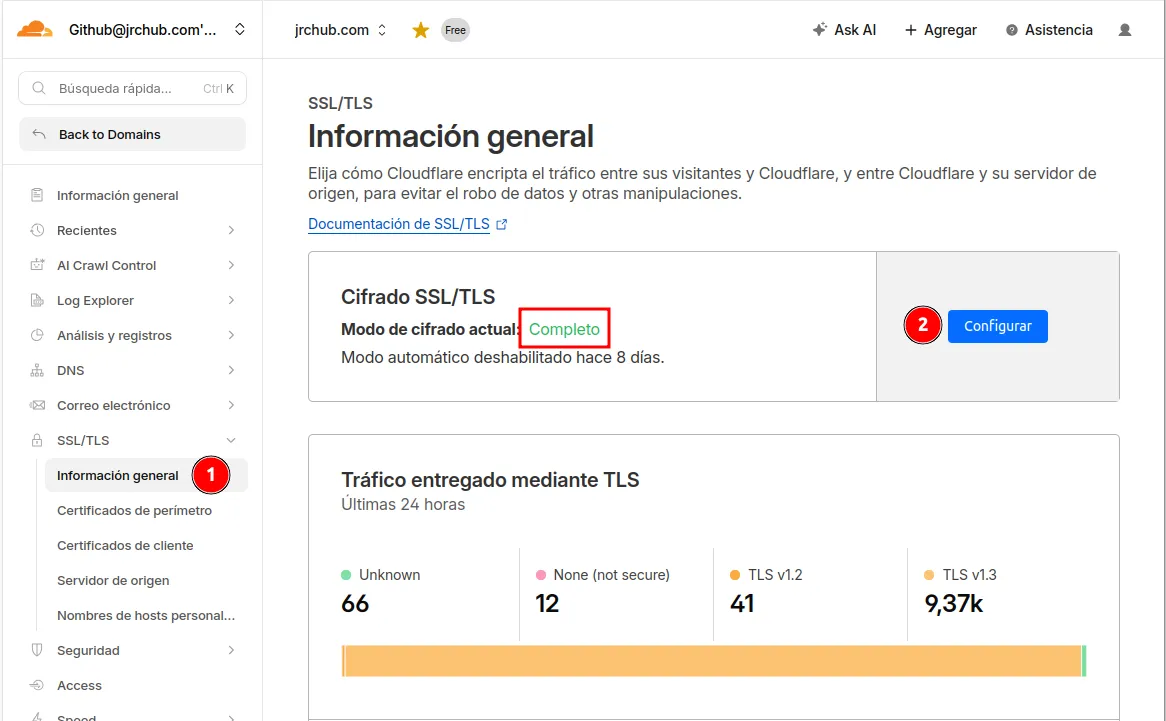Screen dimensions: 1166x721
Task: Click the star favorite icon next to jrchub.com
Action: (x=421, y=30)
